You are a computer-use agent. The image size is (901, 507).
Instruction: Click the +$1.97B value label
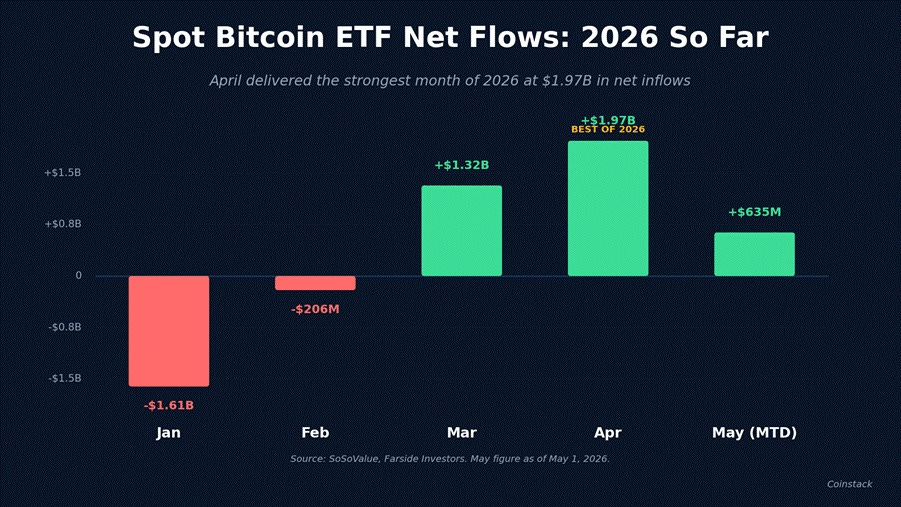point(608,120)
